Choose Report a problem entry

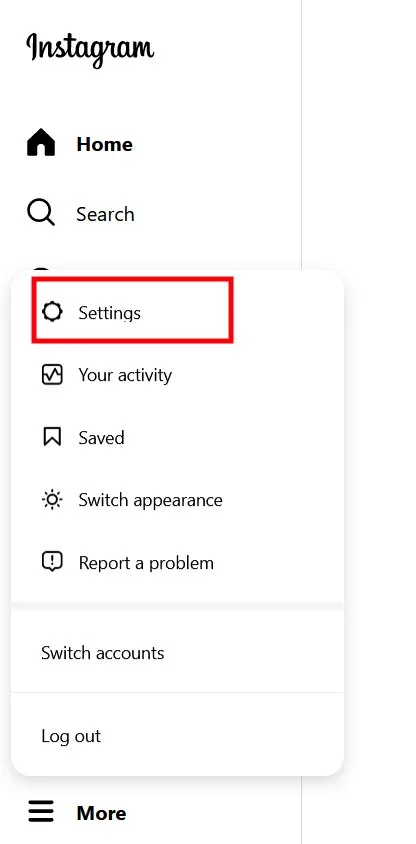pos(146,563)
